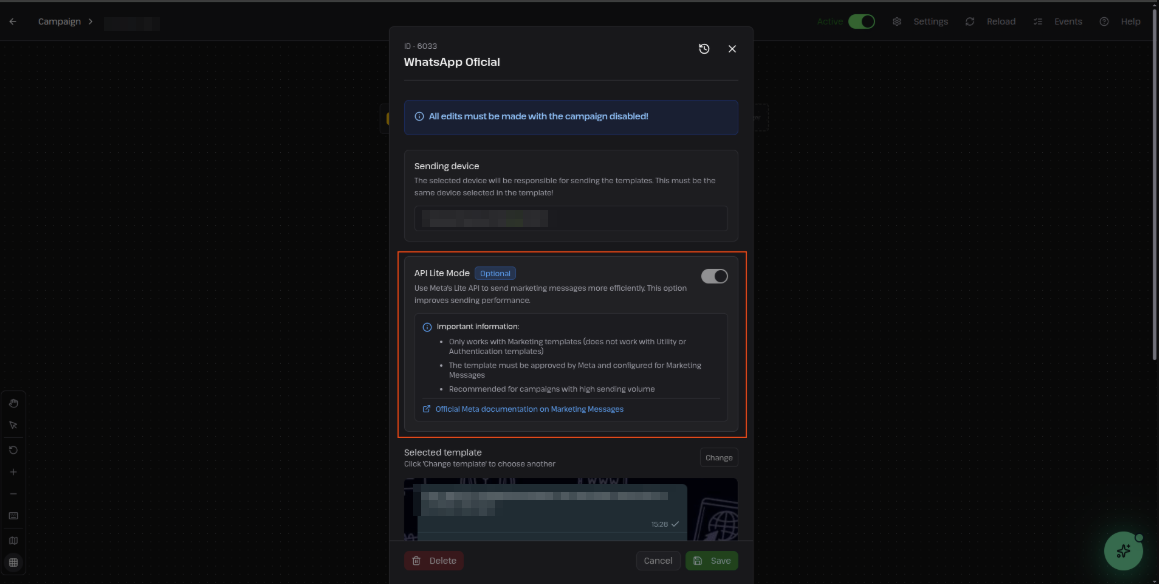The height and width of the screenshot is (584, 1159).
Task: Zoom out with the minus icon
Action: (13, 494)
